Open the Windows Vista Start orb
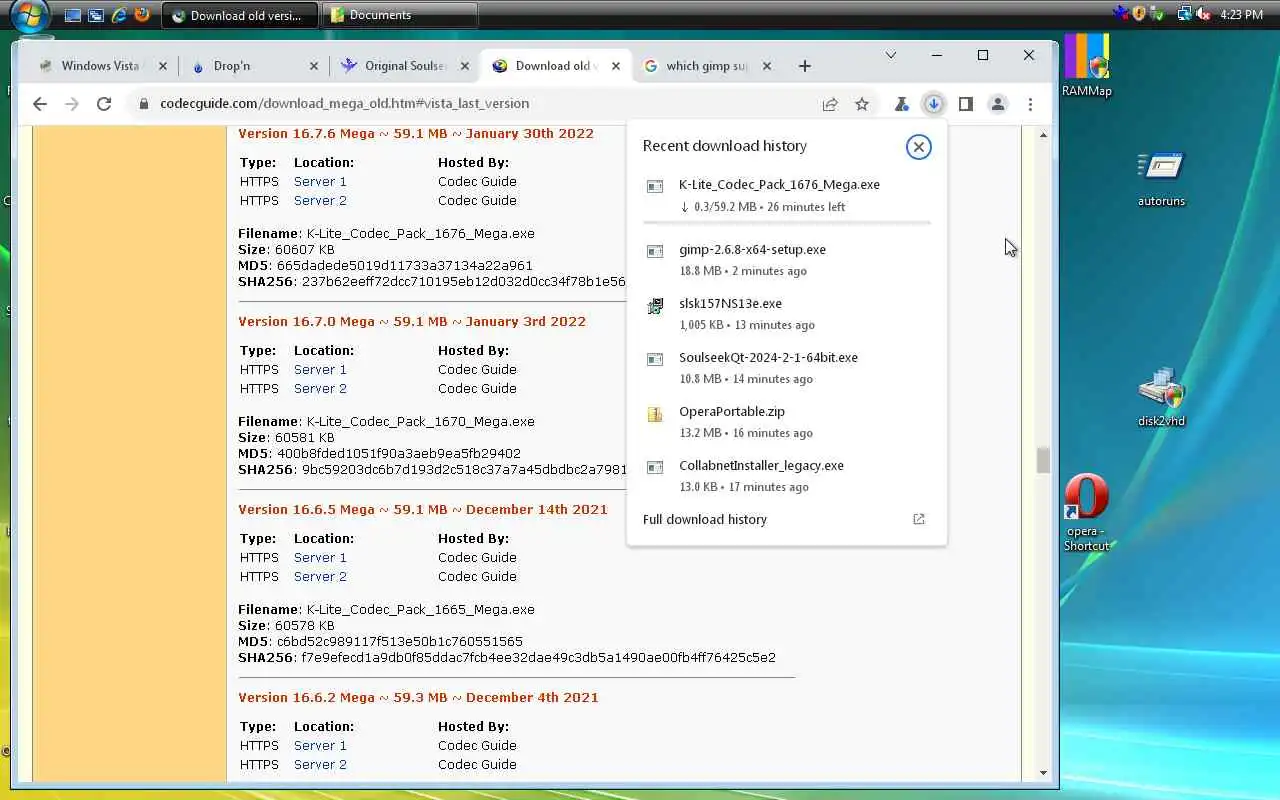The image size is (1280, 800). tap(29, 15)
